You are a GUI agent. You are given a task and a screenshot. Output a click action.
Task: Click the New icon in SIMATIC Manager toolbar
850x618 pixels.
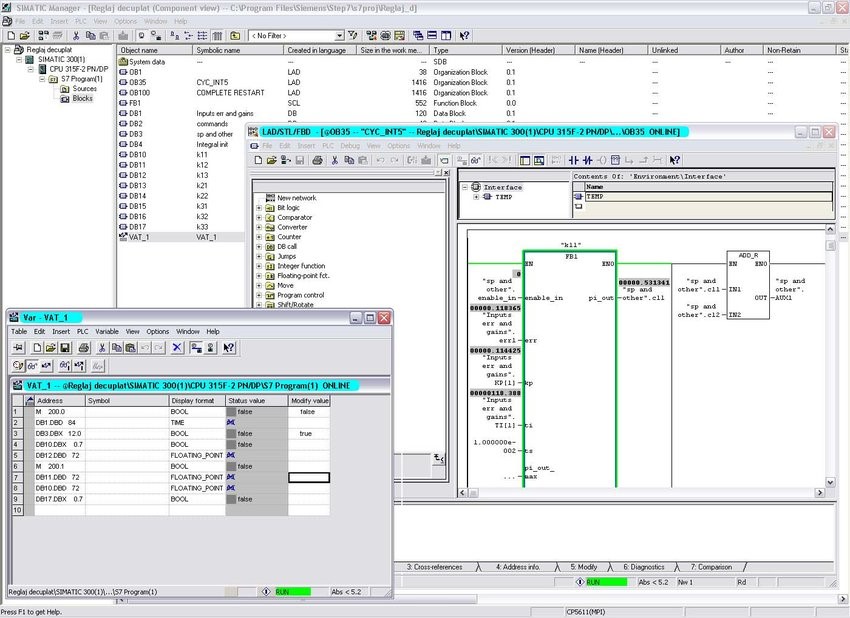(11, 36)
